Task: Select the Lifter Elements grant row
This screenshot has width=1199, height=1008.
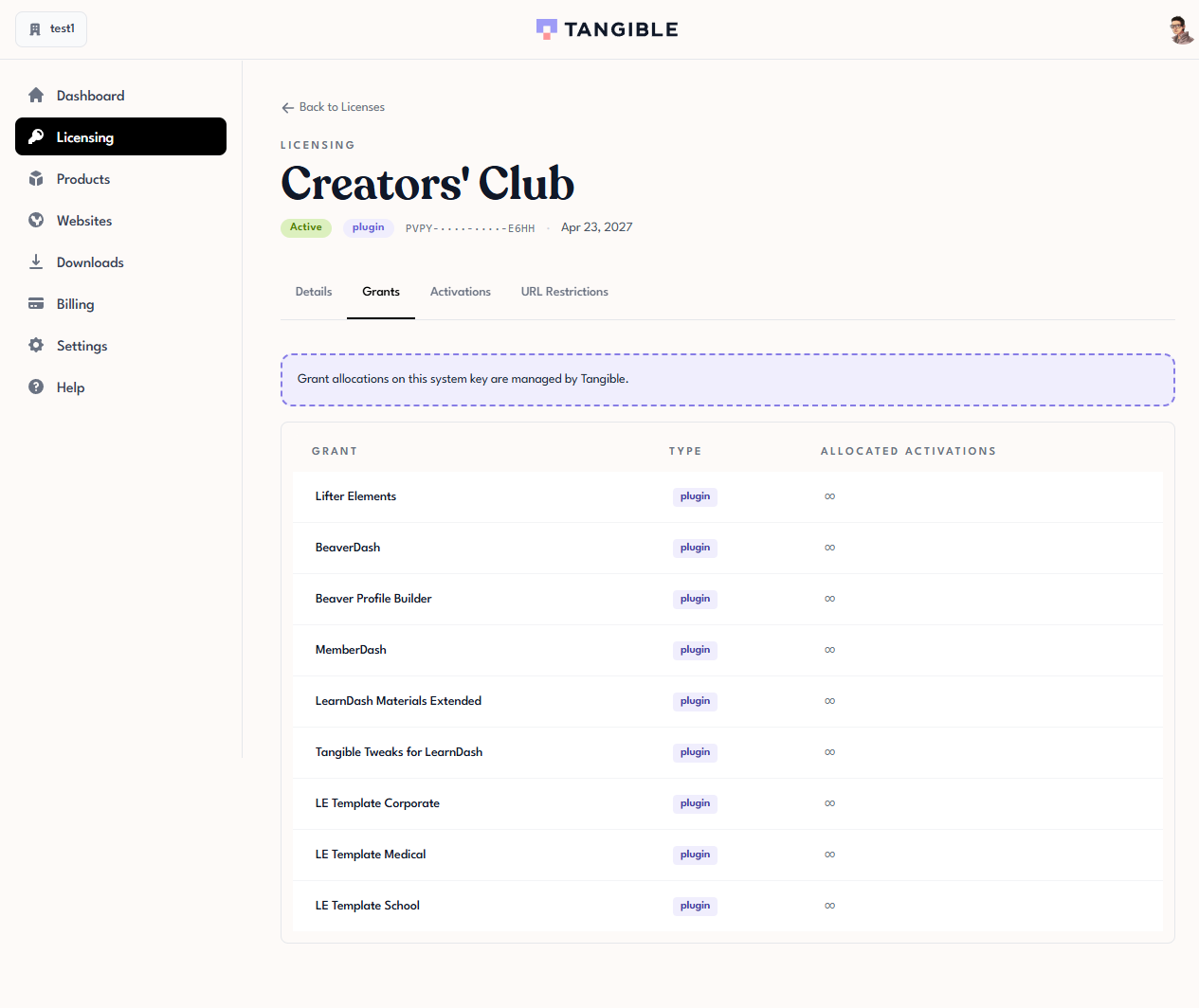Action: click(x=728, y=496)
